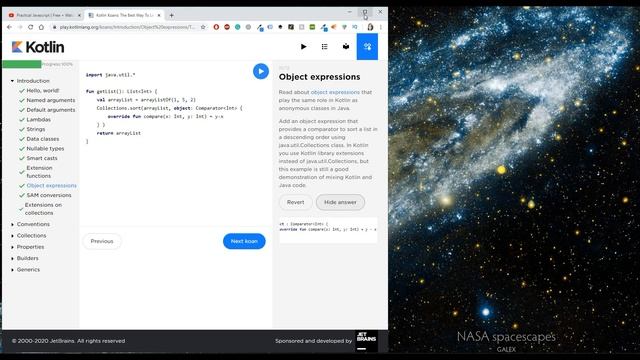Expand the Generics section
Image resolution: width=640 pixels, height=360 pixels.
tap(12, 270)
